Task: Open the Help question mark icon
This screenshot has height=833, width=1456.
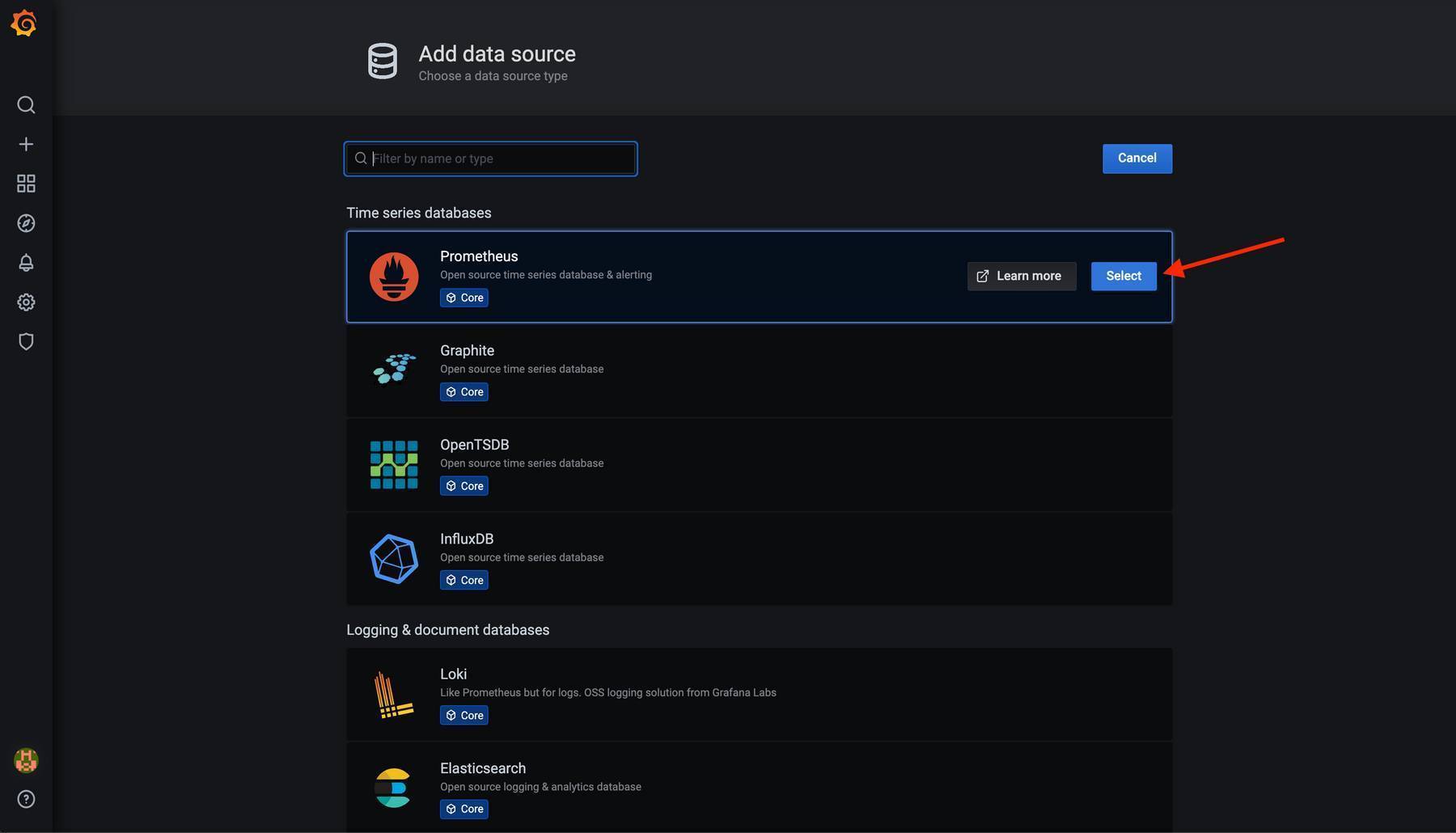Action: [26, 799]
